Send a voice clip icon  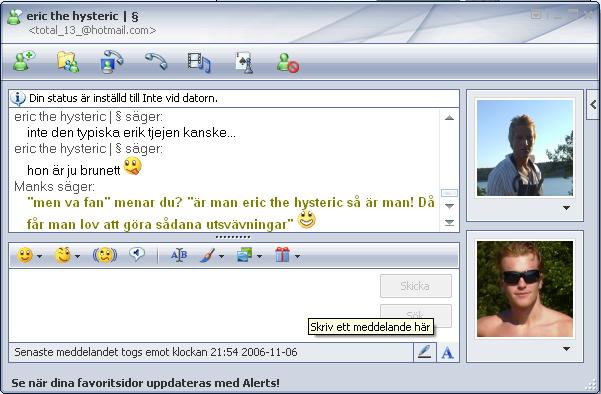coord(137,254)
